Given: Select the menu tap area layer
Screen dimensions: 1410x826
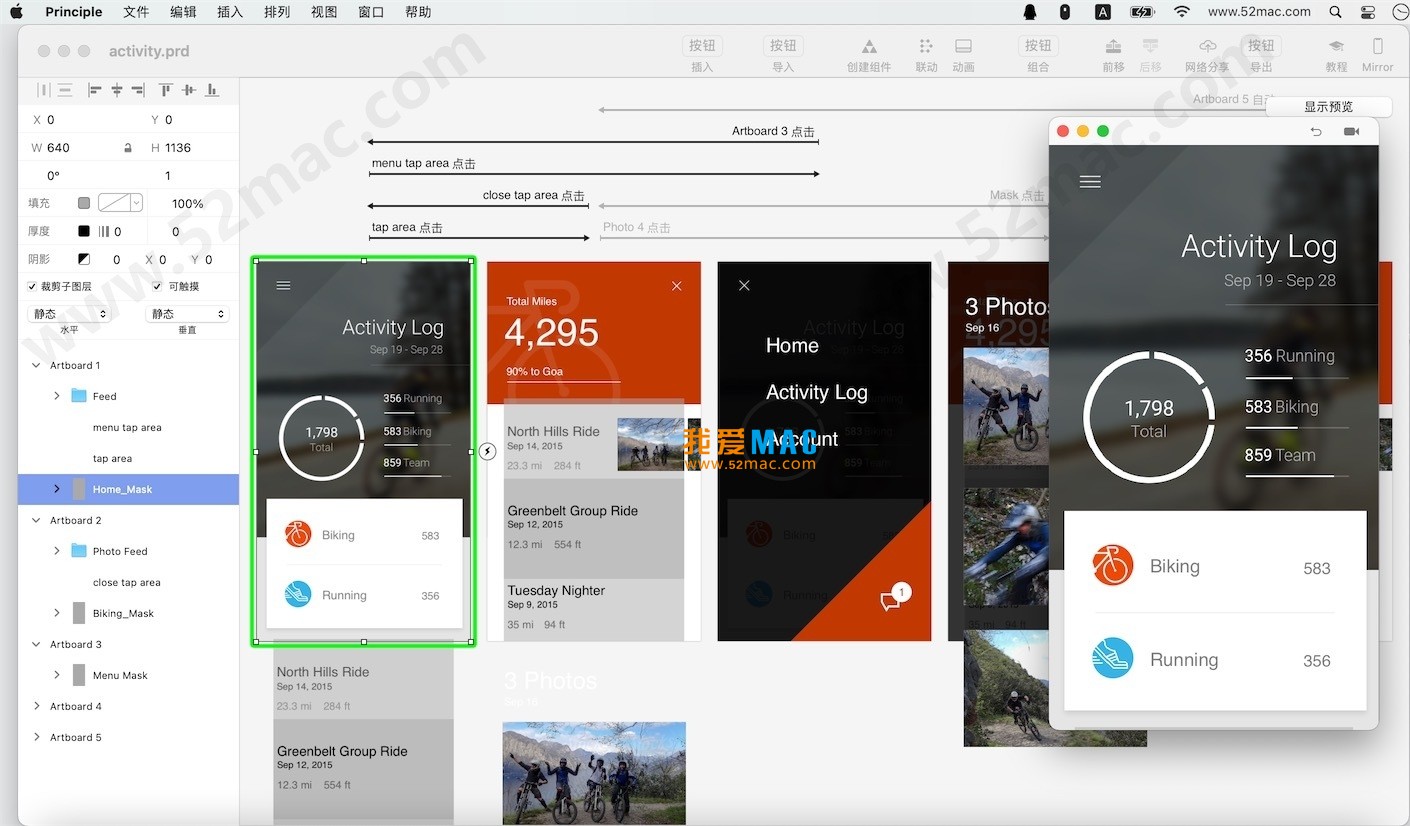Looking at the screenshot, I should pyautogui.click(x=128, y=428).
